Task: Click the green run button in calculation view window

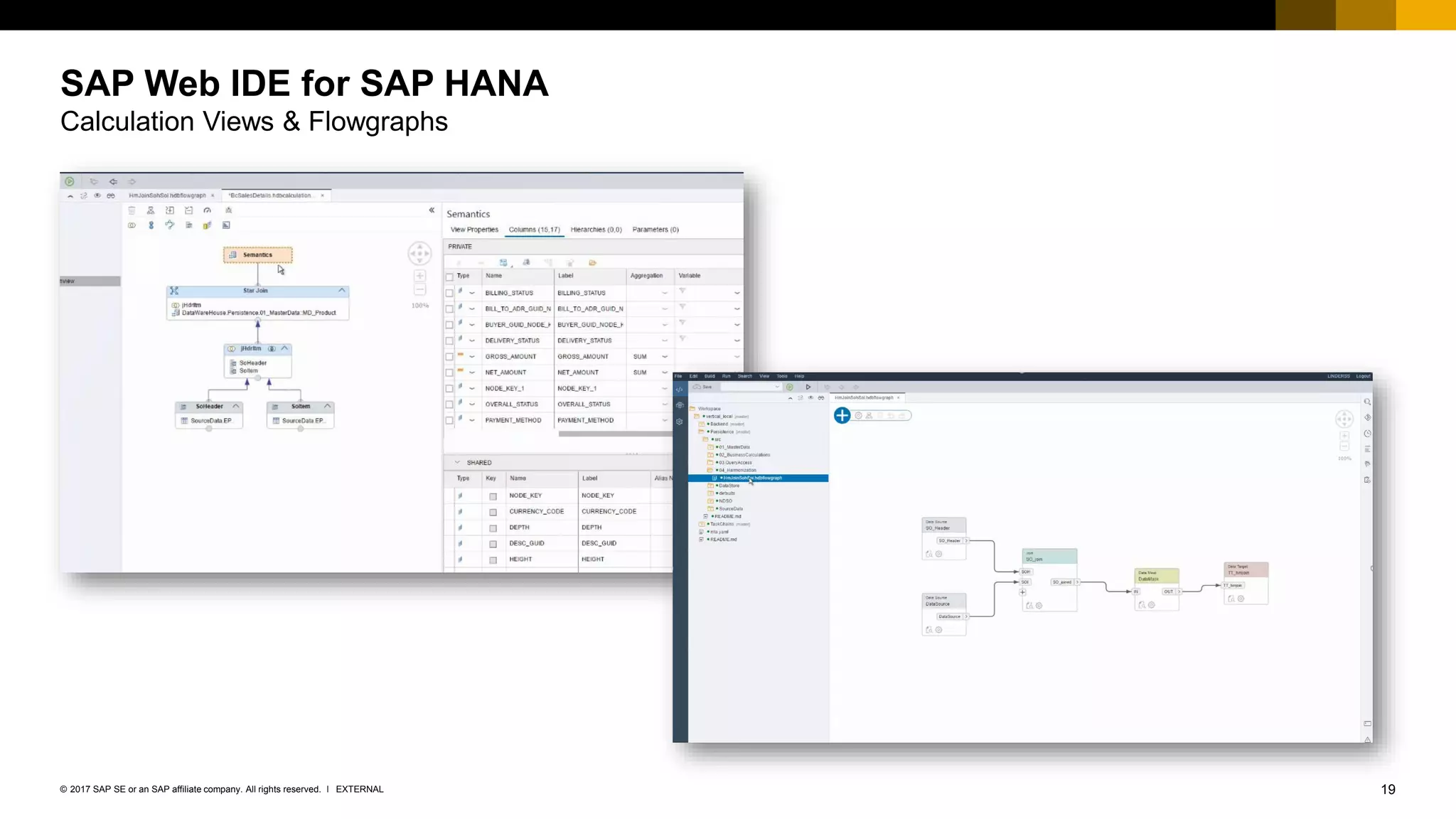Action: pos(70,181)
